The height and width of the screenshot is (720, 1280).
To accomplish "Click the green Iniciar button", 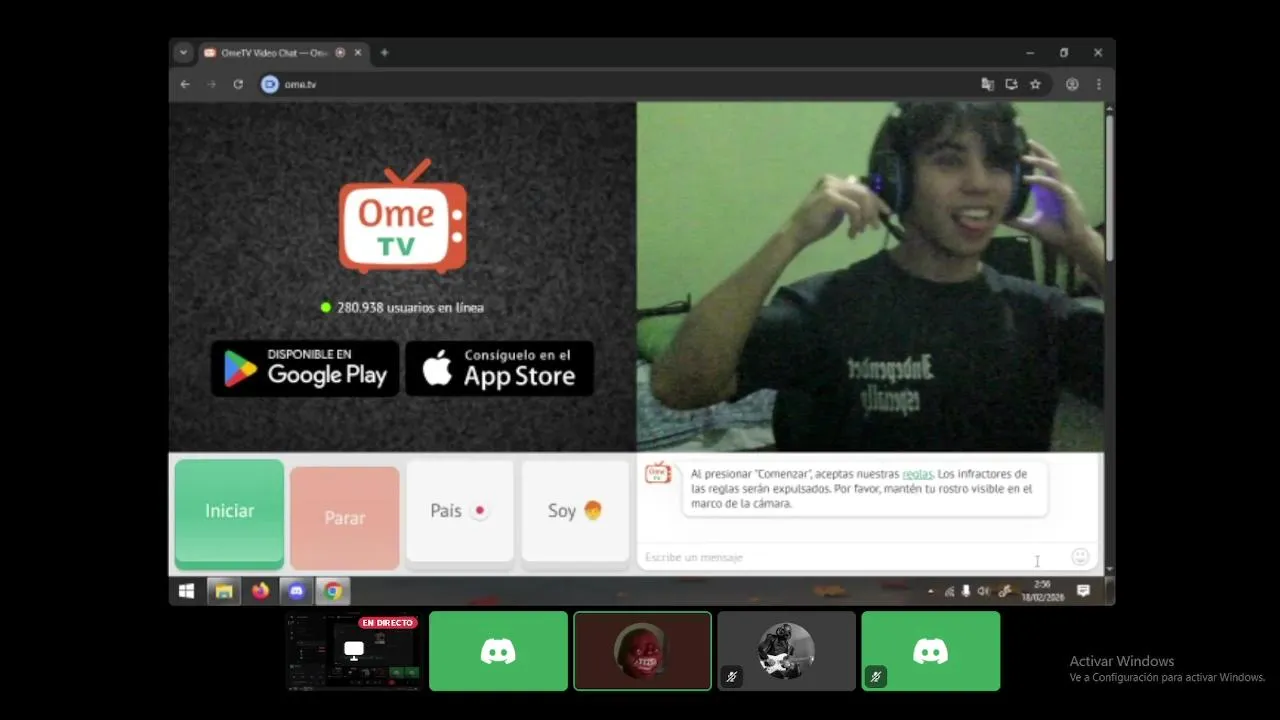I will point(229,513).
